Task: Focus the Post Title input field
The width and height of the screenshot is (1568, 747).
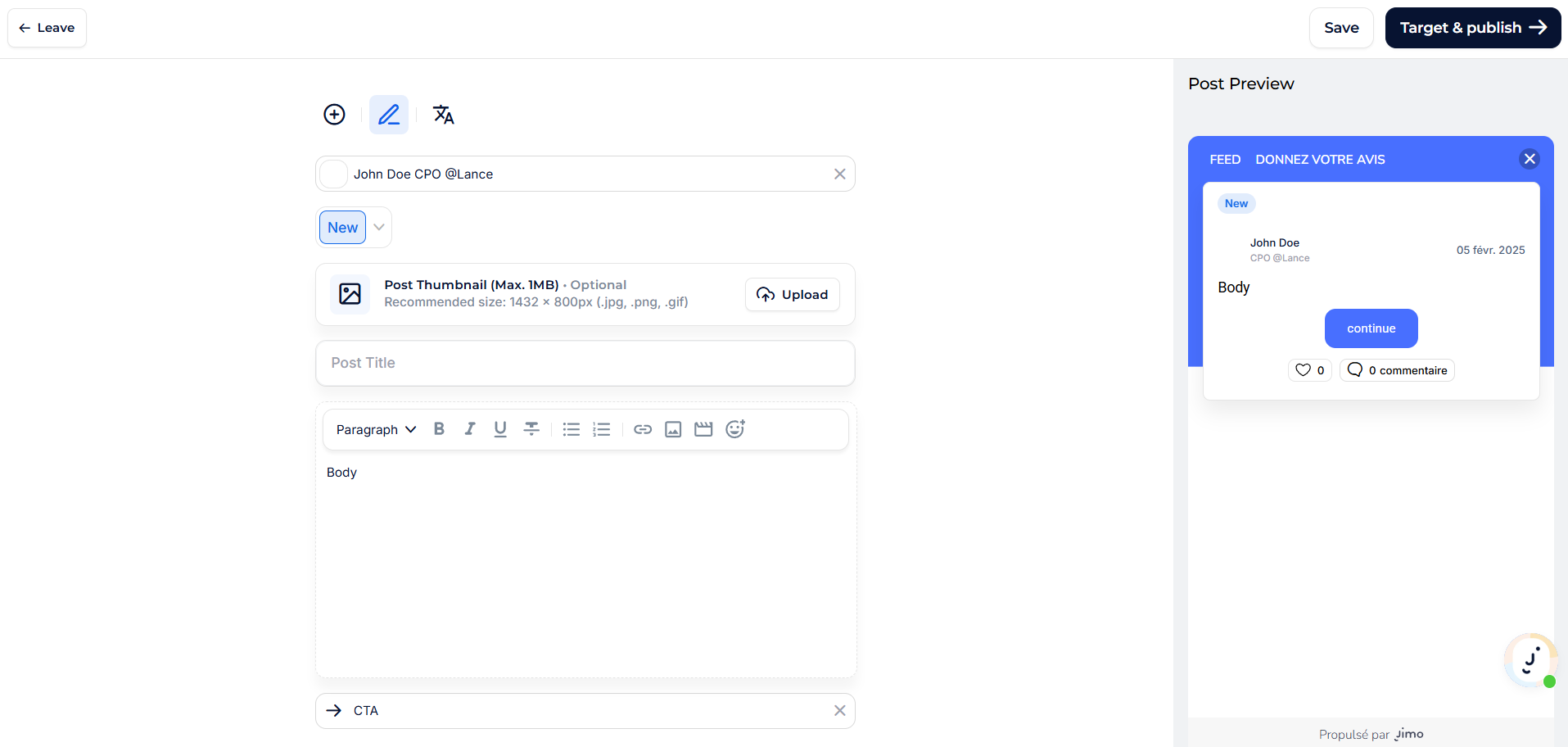Action: click(585, 363)
